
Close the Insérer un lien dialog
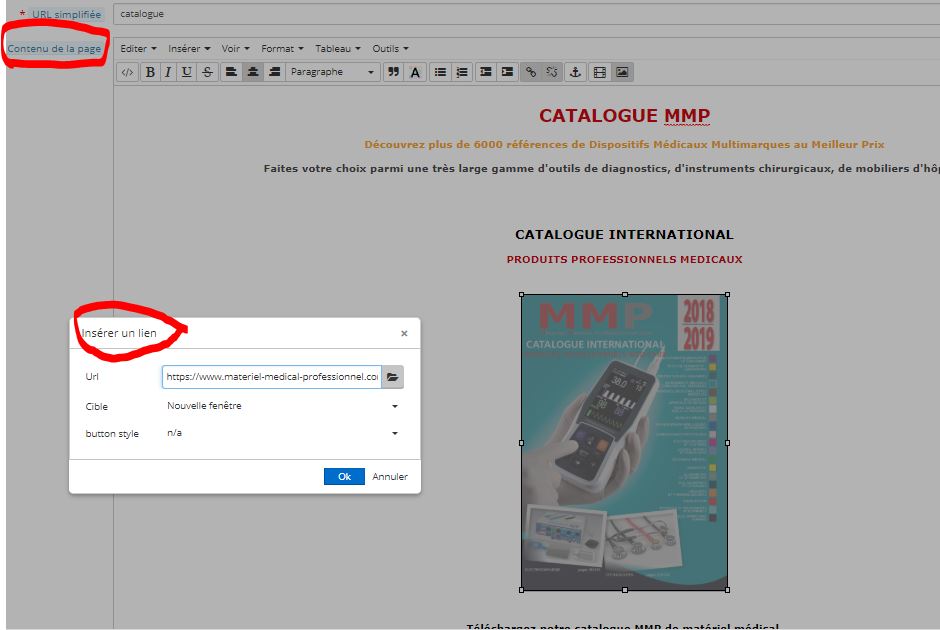coord(404,333)
